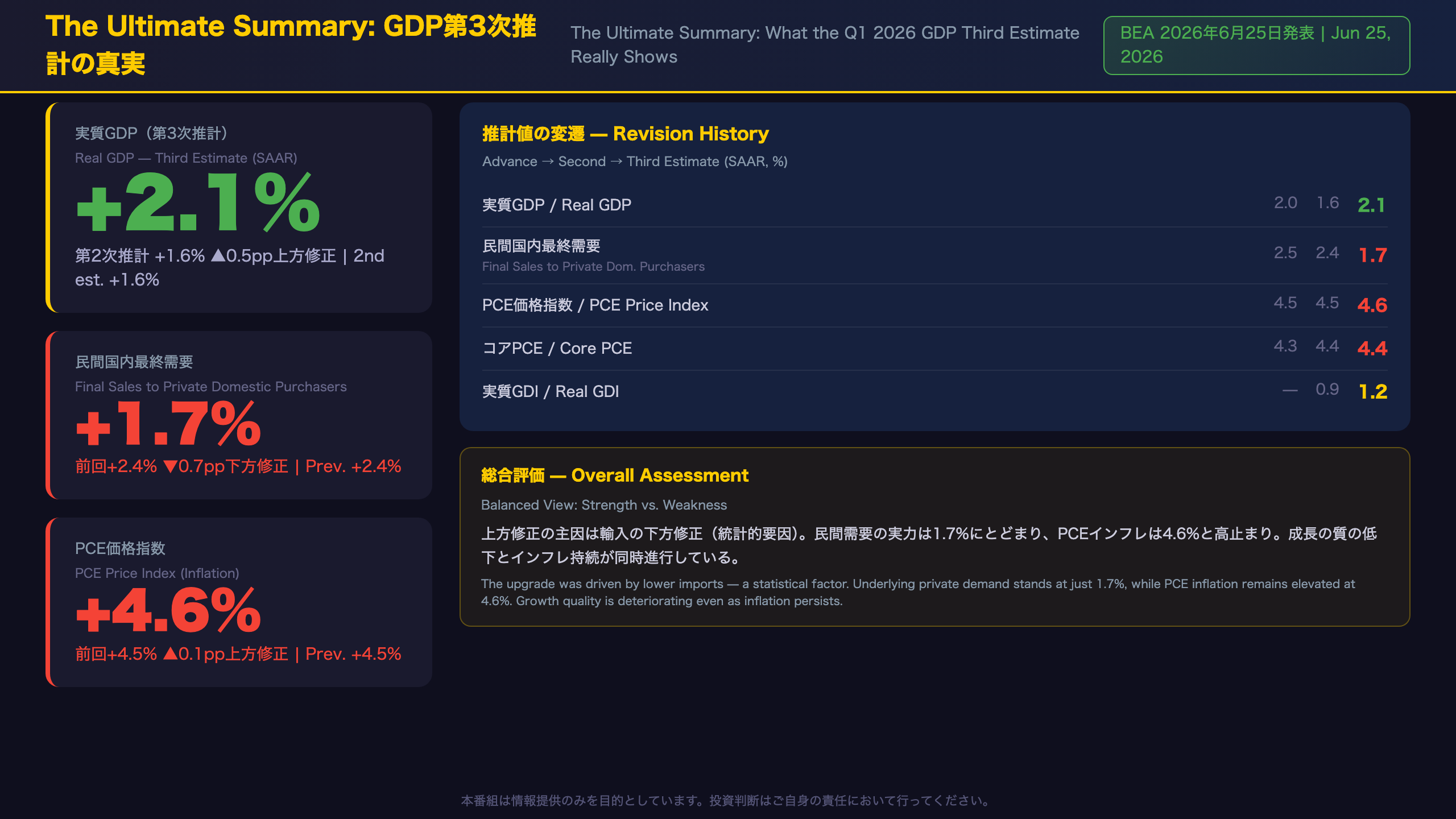The image size is (1456, 819).
Task: Click the row label '実質GDP / Real GDP'
Action: coord(557,205)
